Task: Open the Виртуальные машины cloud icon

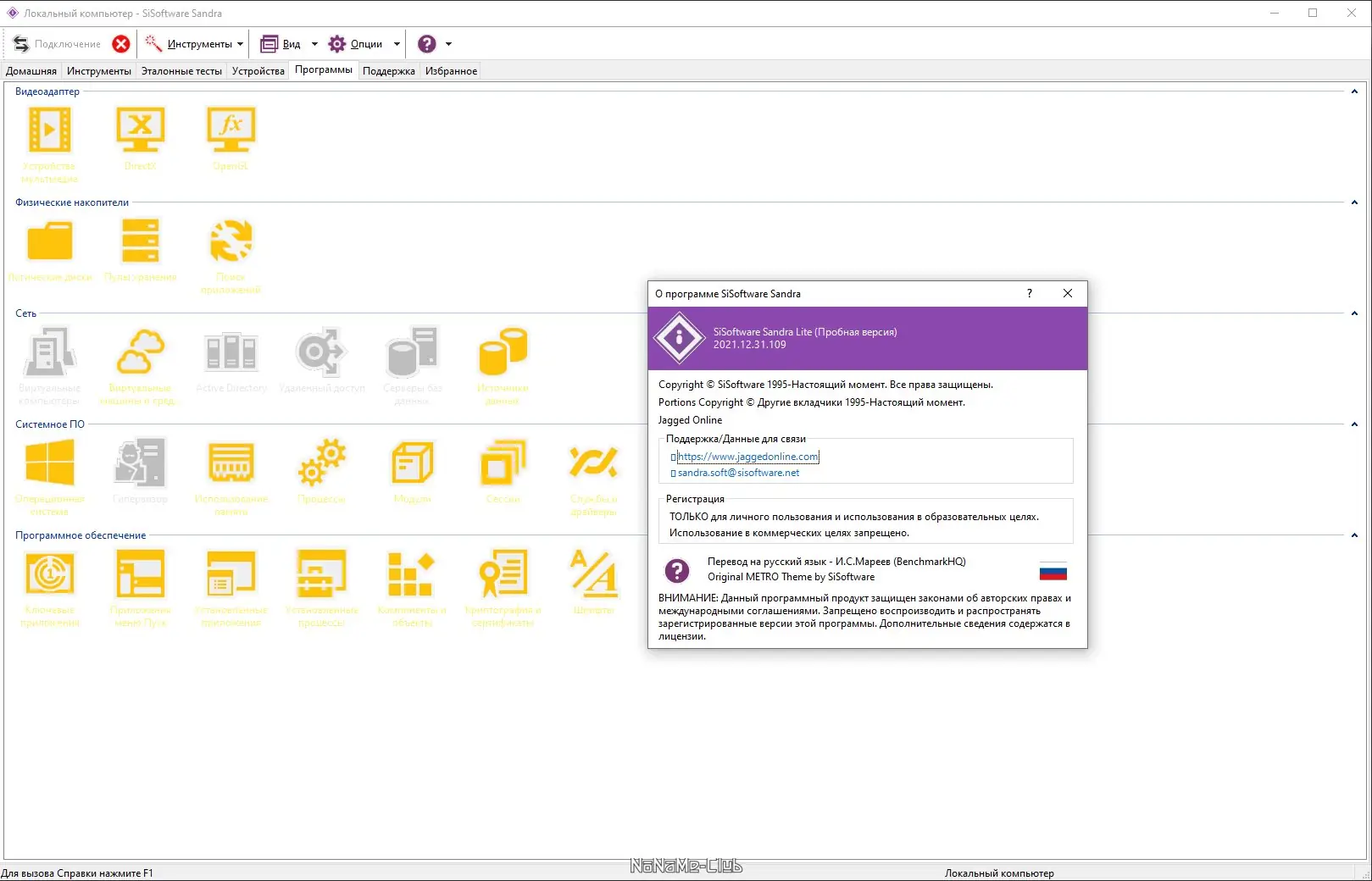Action: click(140, 352)
